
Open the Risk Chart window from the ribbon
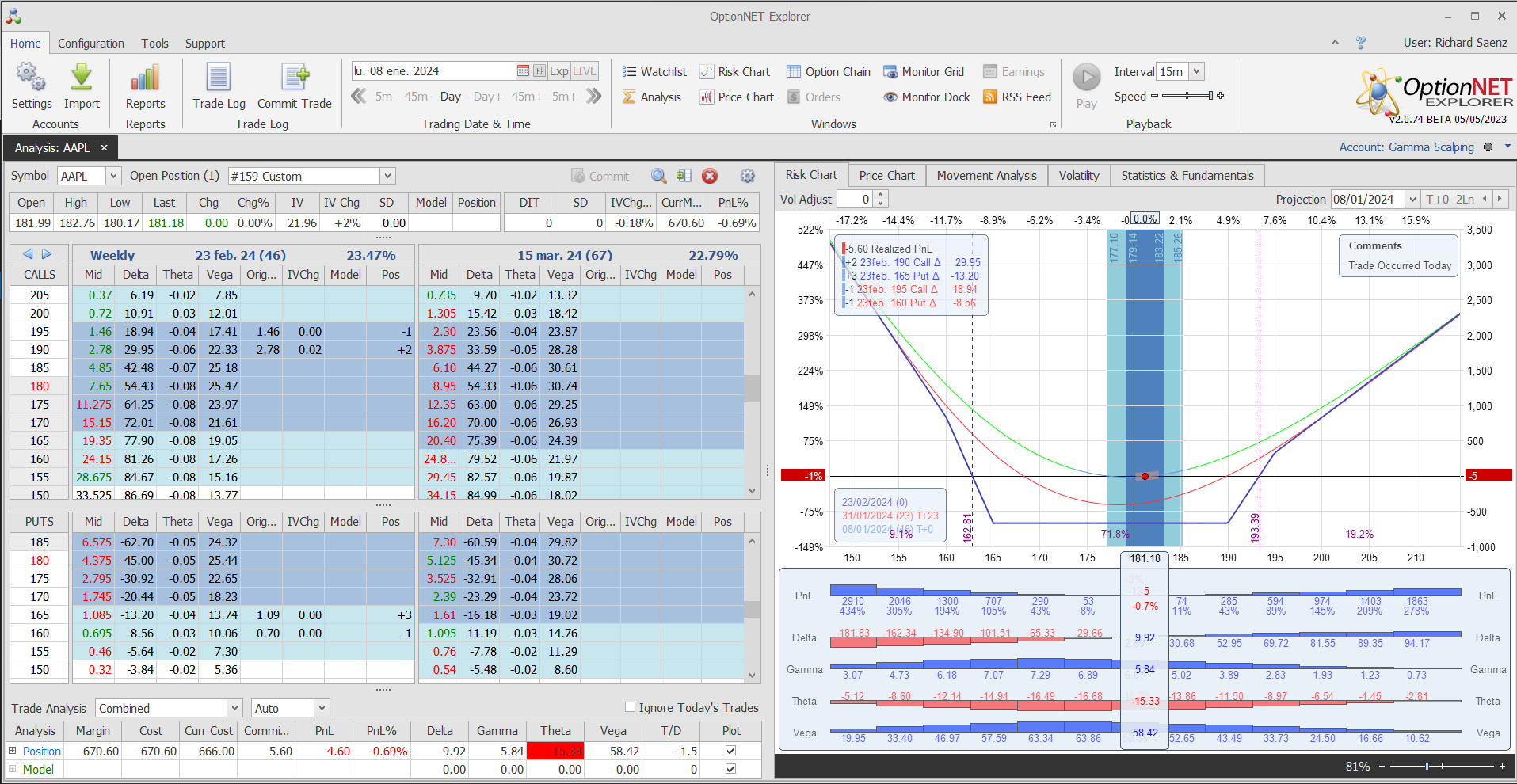(x=734, y=72)
